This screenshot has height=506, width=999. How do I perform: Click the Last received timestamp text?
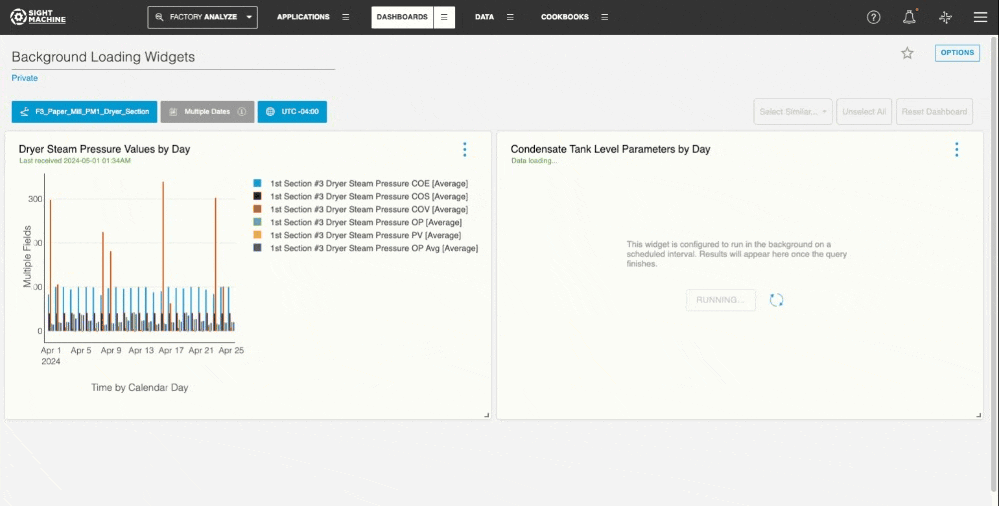pos(75,161)
